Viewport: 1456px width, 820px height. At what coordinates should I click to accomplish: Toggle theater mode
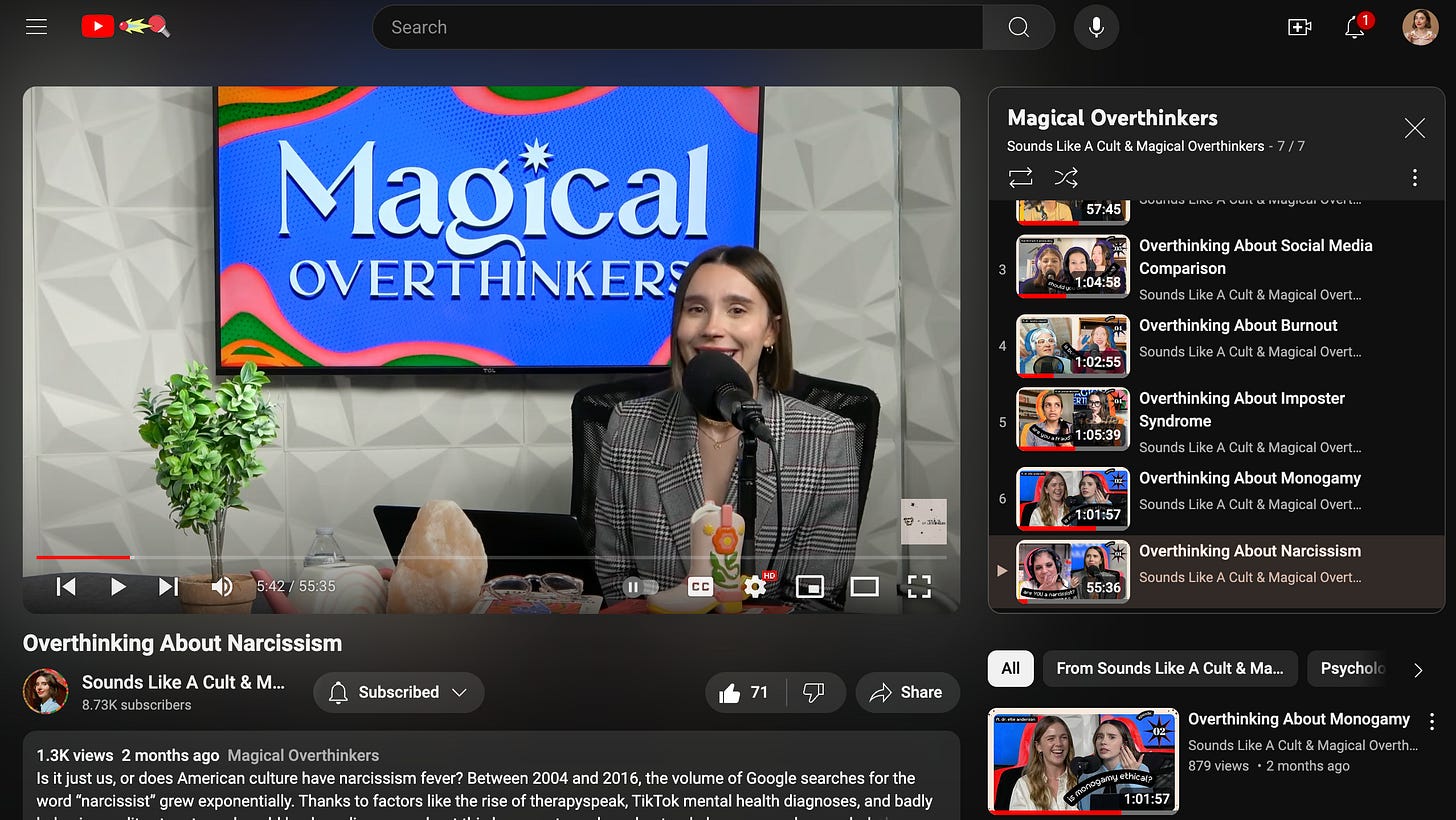(x=864, y=586)
